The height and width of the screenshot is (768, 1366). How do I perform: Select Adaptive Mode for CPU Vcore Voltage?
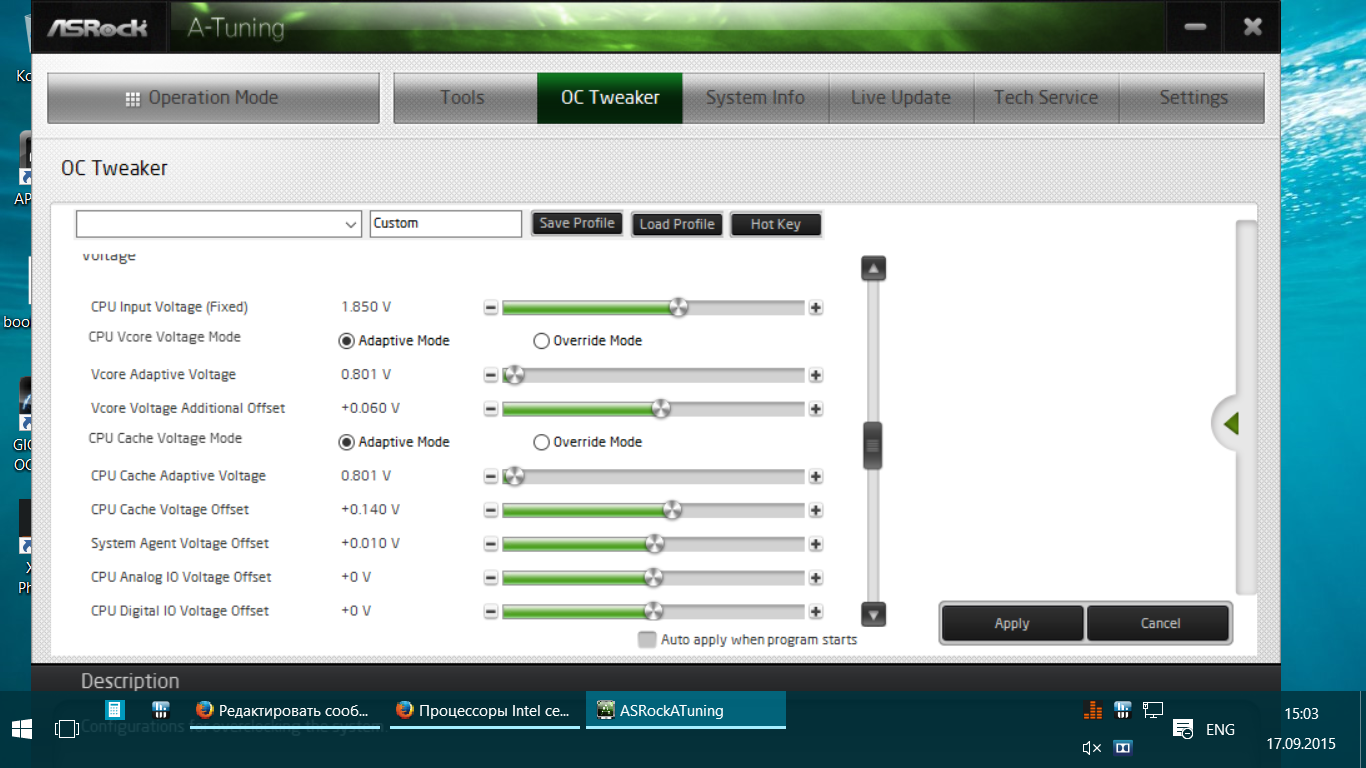coord(394,341)
